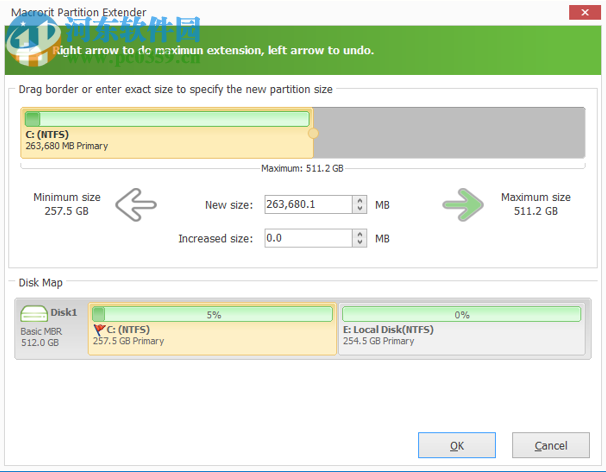Click the '263,680 MB Primary' text
Viewport: 606px width, 472px height.
coord(66,146)
